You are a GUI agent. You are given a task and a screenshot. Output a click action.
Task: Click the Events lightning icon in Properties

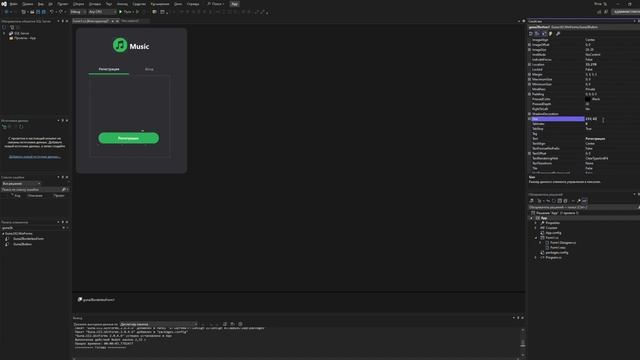(x=551, y=33)
